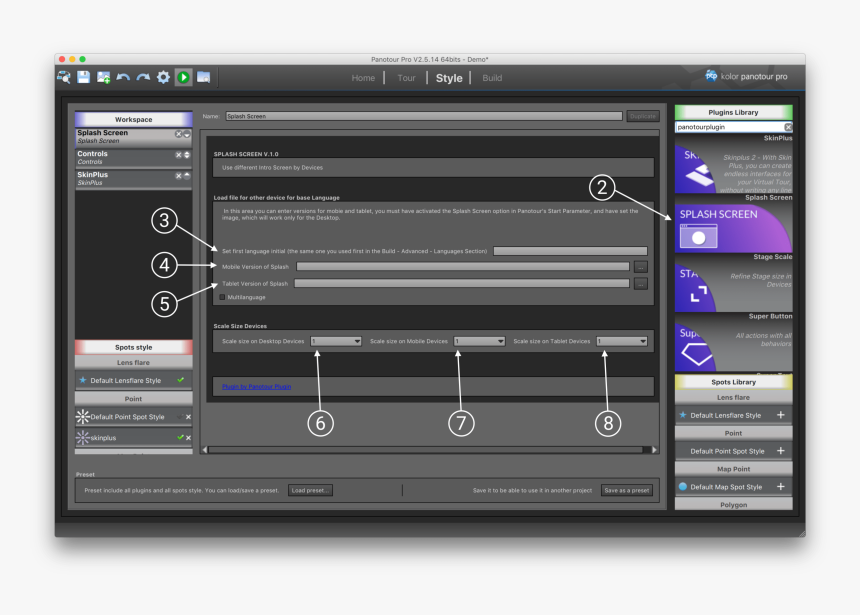Open Scale size on Mobile Devices dropdown
Image resolution: width=860 pixels, height=615 pixels.
479,341
